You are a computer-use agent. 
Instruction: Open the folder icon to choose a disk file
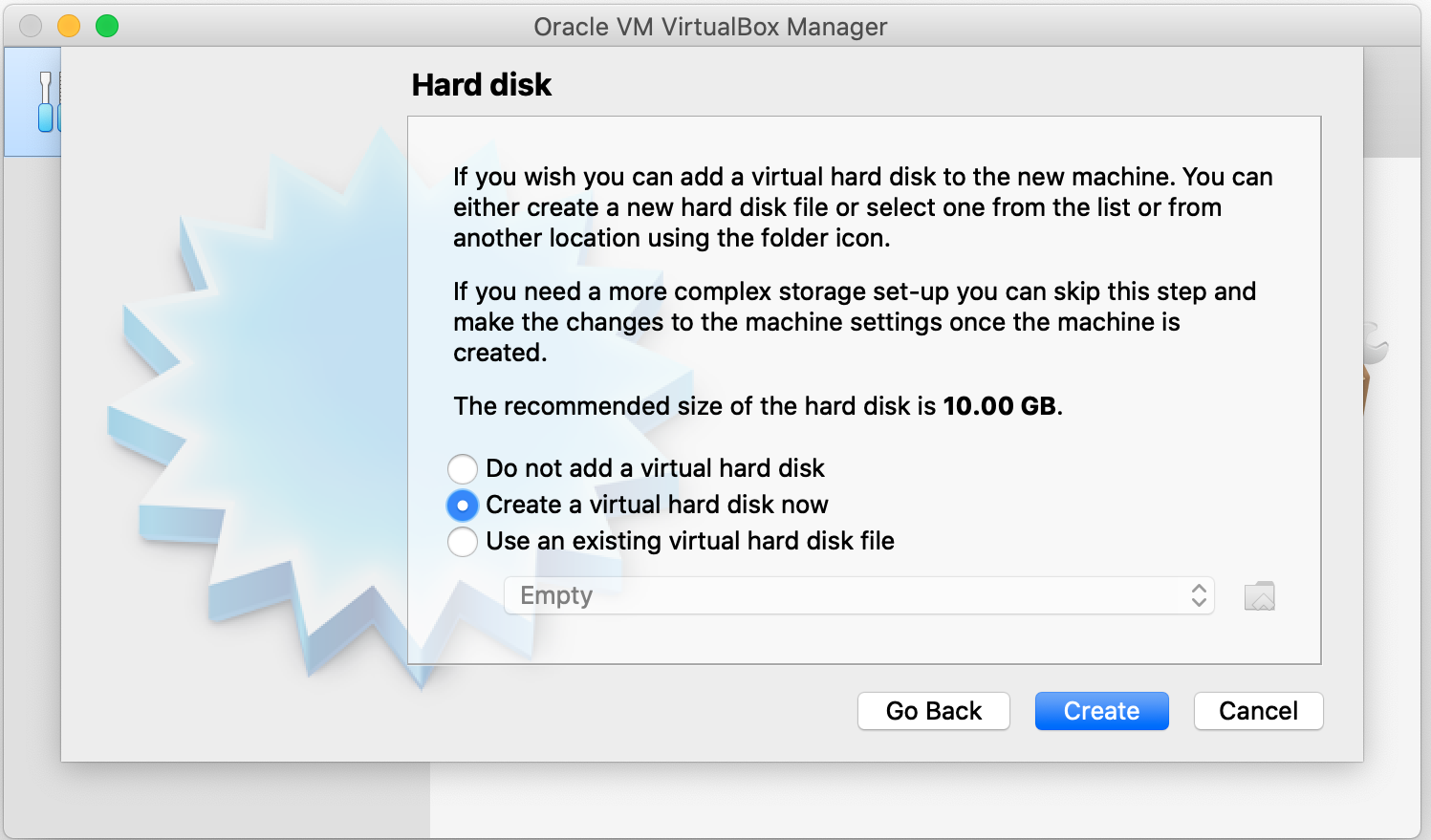click(1259, 596)
